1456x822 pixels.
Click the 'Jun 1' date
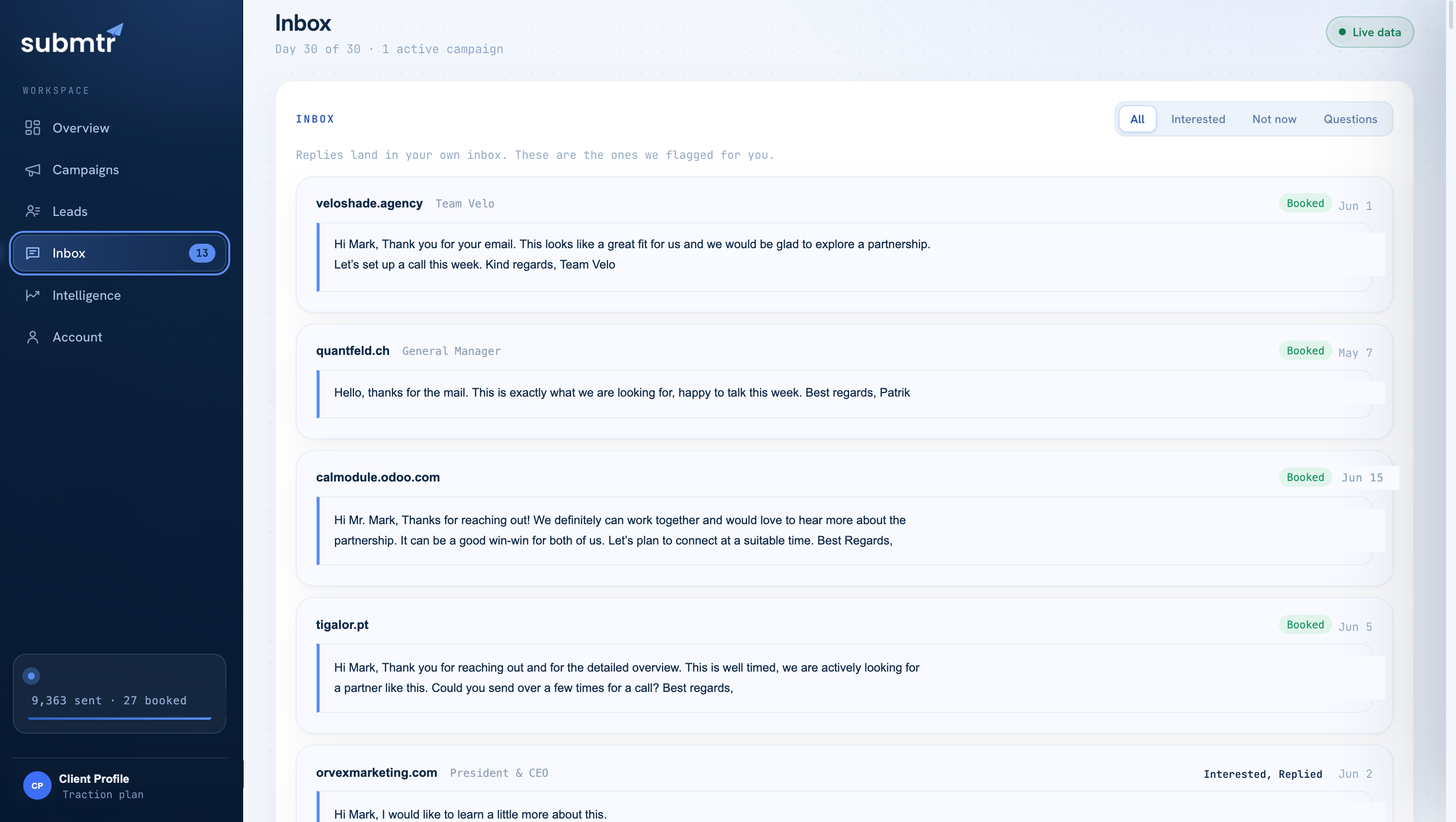tap(1355, 206)
